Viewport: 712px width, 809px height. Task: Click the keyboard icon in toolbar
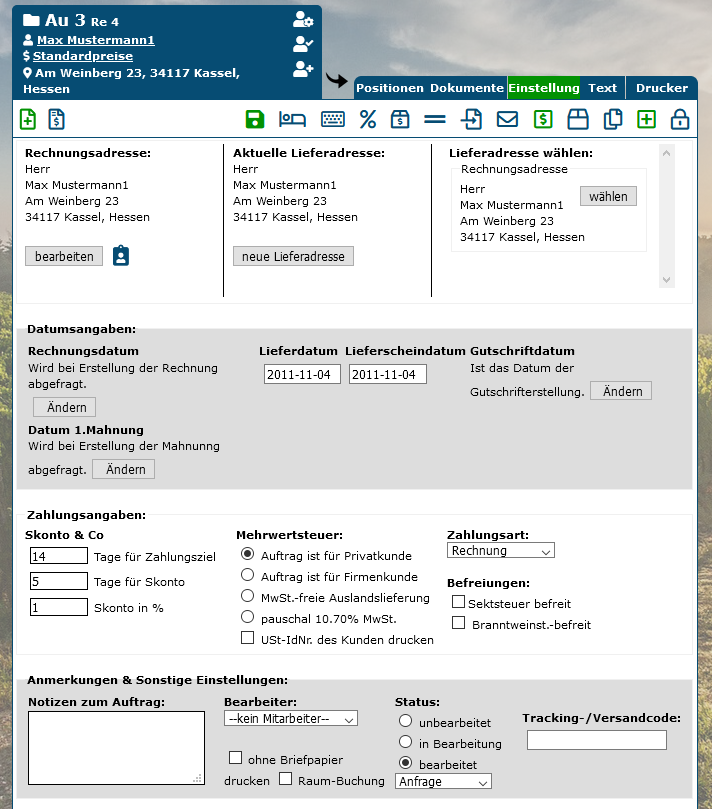coord(332,120)
